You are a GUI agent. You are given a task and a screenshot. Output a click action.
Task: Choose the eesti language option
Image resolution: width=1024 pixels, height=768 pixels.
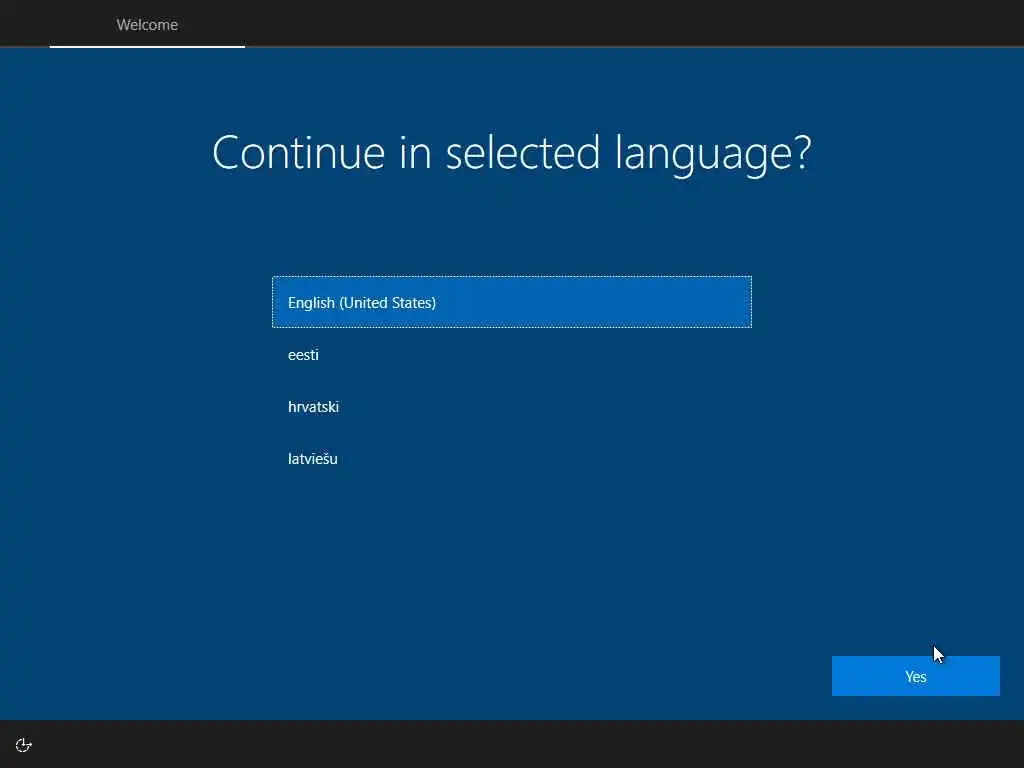[x=512, y=355]
